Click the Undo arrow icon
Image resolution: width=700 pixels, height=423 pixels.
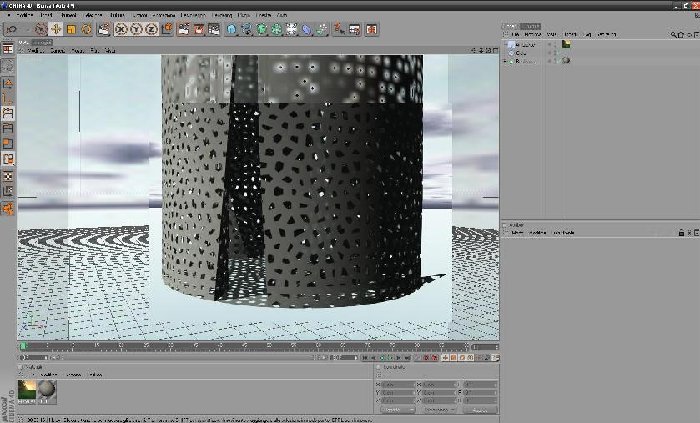click(x=12, y=29)
